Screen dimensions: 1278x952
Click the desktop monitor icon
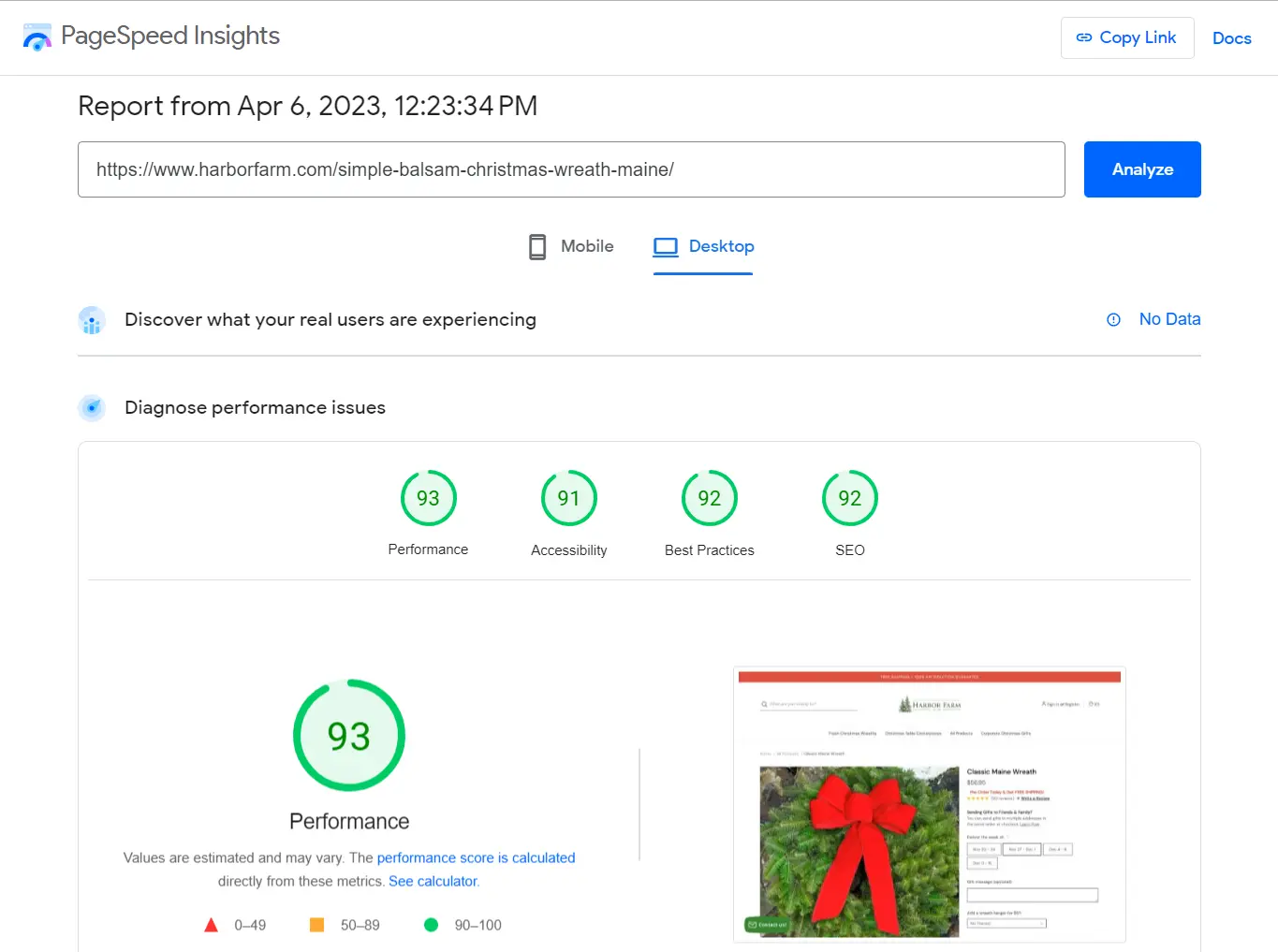tap(666, 247)
